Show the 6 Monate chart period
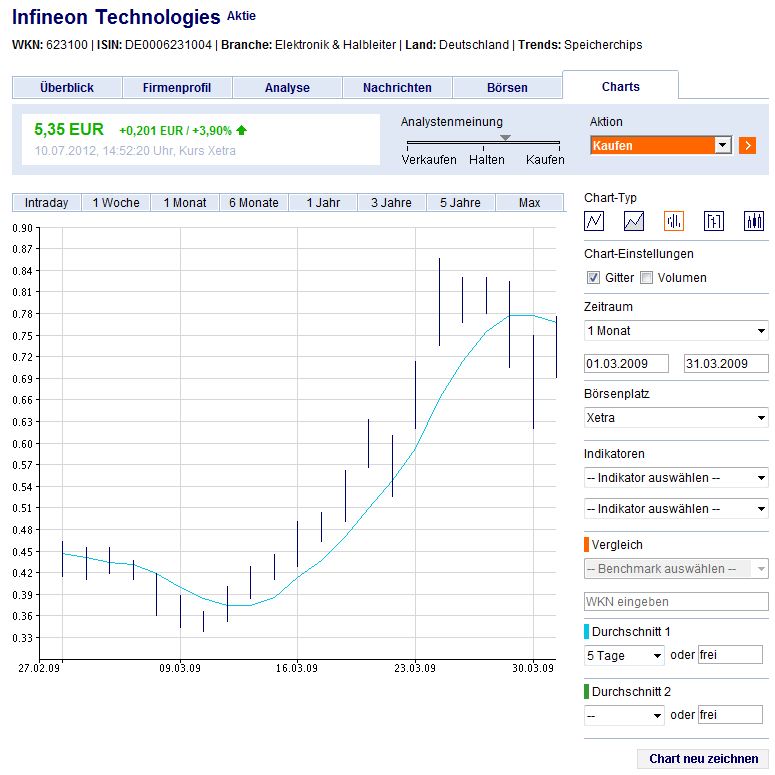775x775 pixels. (x=254, y=203)
